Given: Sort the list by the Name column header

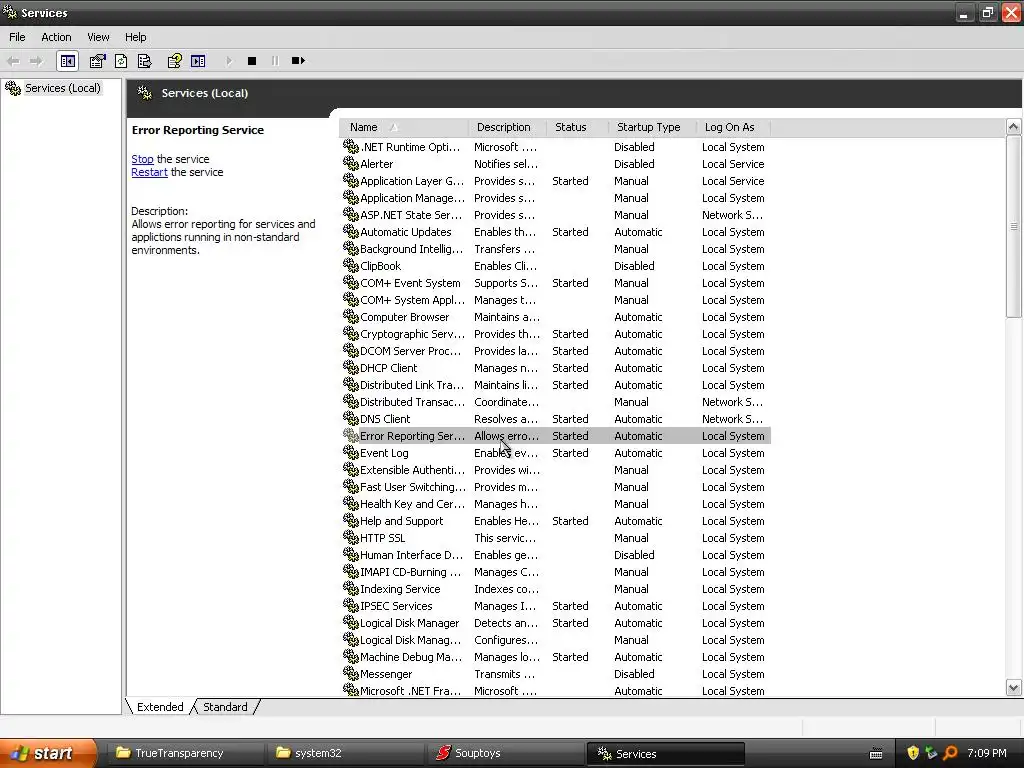Looking at the screenshot, I should 404,127.
